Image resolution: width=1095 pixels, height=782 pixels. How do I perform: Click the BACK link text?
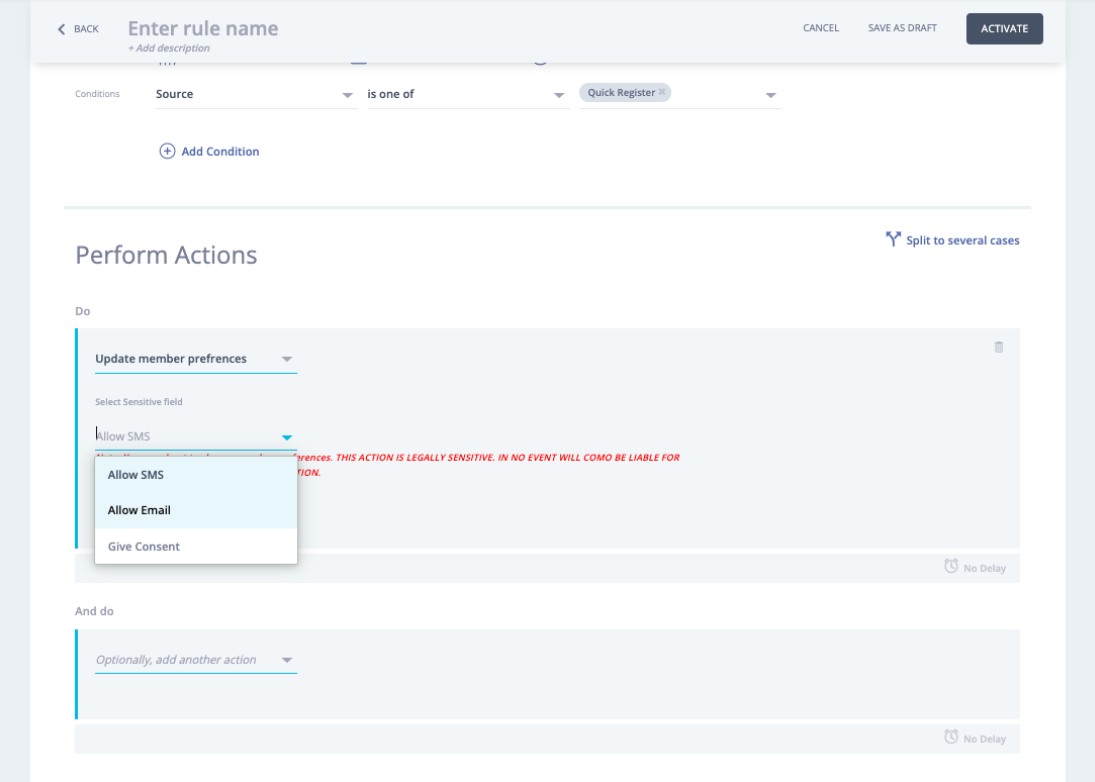point(86,29)
